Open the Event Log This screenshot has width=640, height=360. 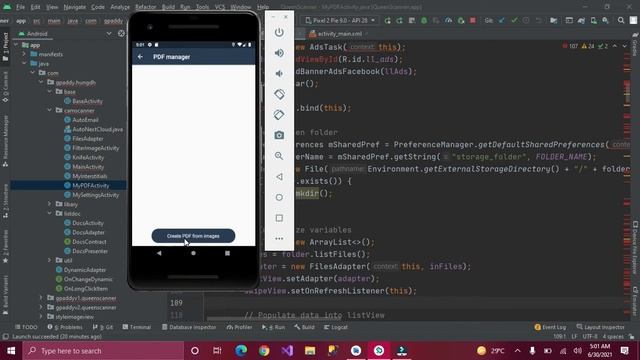550,327
